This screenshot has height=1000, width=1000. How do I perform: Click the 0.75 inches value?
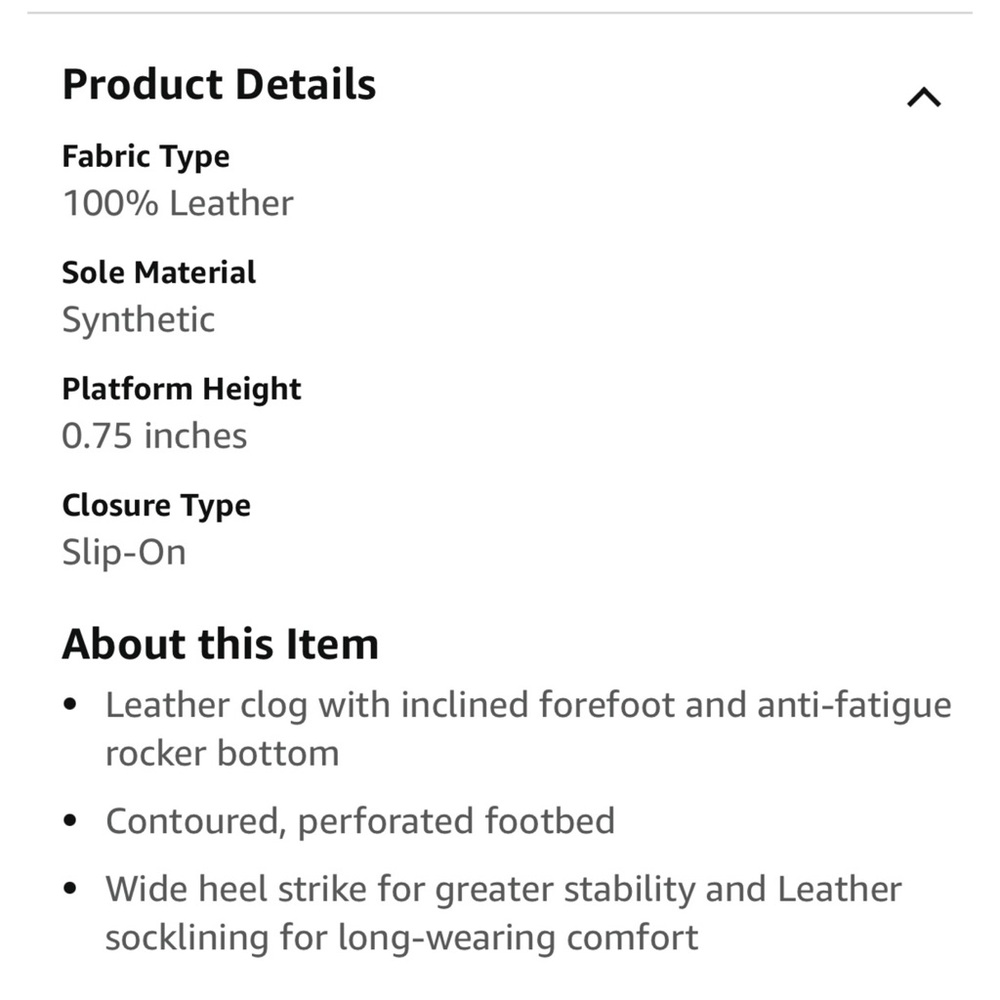pos(154,436)
